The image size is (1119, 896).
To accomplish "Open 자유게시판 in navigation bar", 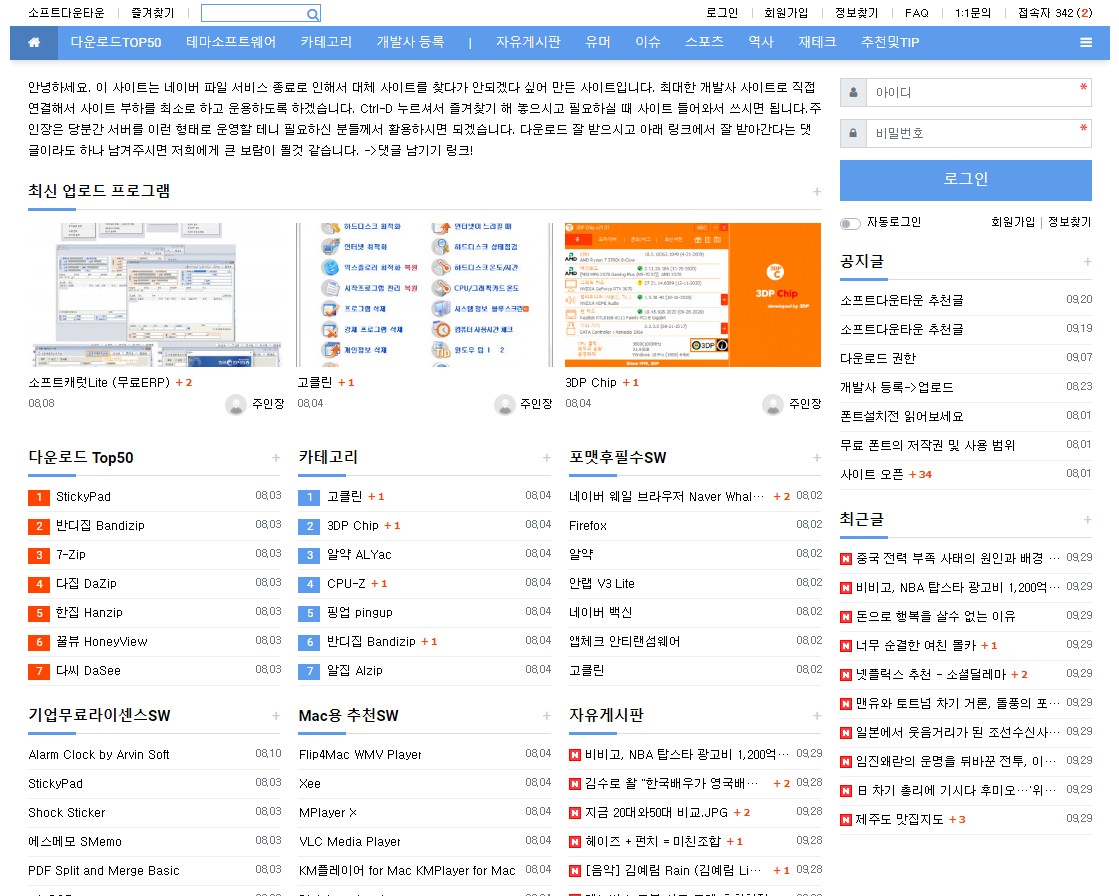I will 528,43.
